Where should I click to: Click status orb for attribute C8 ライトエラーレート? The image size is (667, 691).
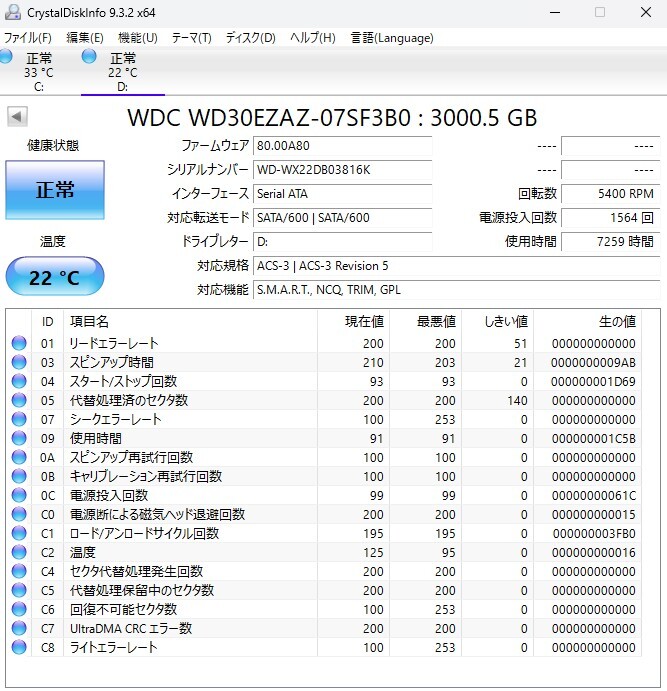click(19, 647)
